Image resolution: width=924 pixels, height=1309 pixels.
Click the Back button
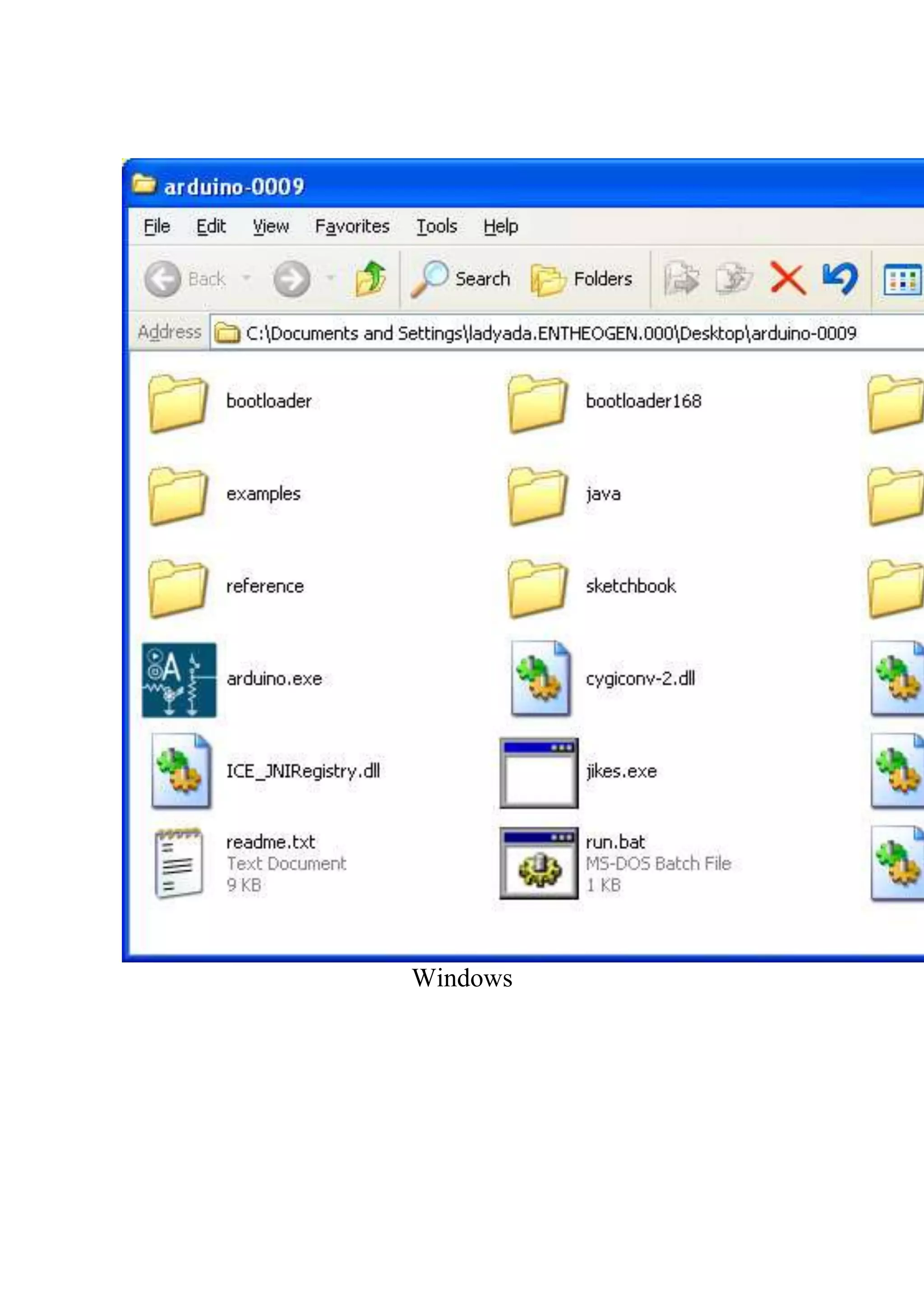click(x=185, y=279)
